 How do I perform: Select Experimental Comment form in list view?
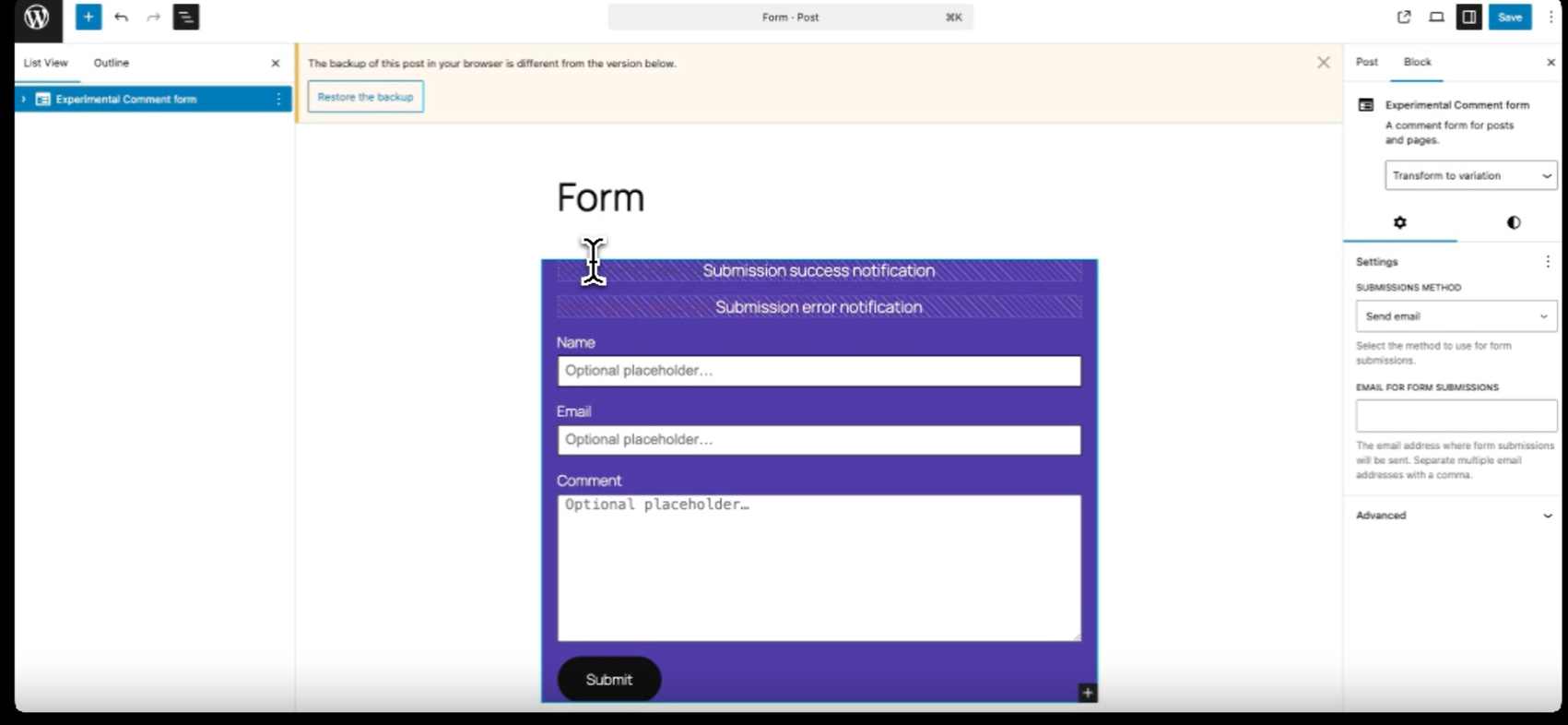[126, 99]
